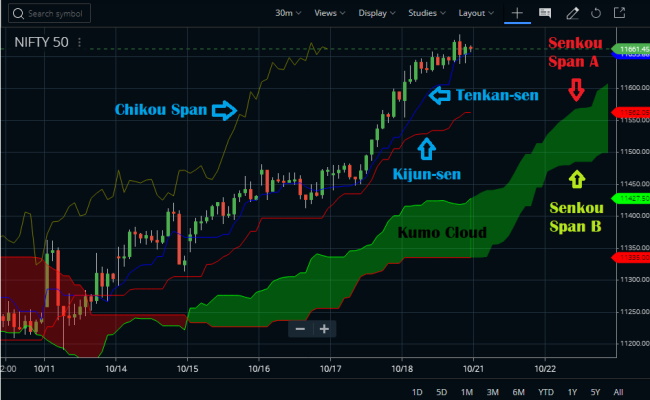Click the reset chart refresh icon
The height and width of the screenshot is (400, 650).
[598, 14]
